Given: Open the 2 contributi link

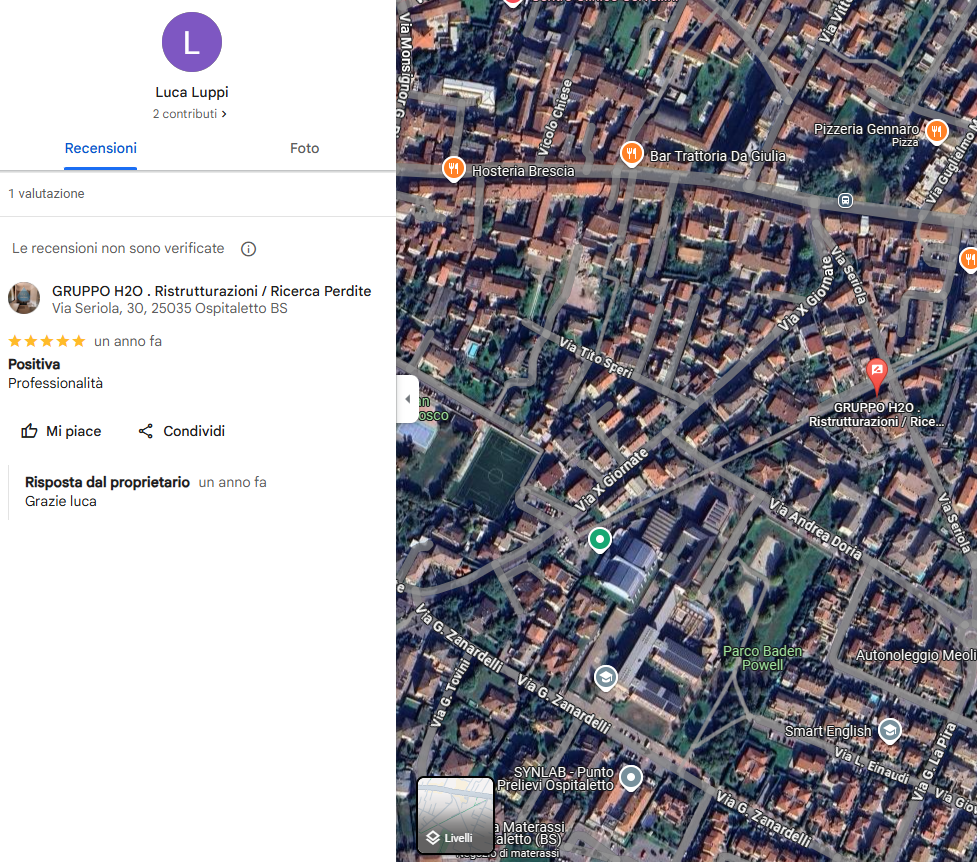Looking at the screenshot, I should click(189, 114).
